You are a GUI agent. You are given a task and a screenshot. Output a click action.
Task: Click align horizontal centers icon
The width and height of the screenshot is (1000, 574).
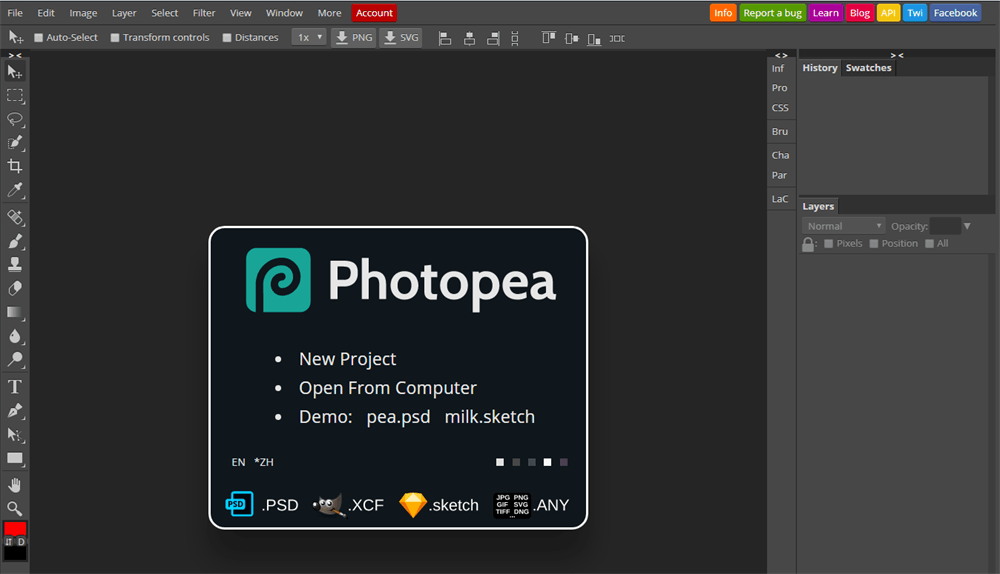click(x=469, y=38)
